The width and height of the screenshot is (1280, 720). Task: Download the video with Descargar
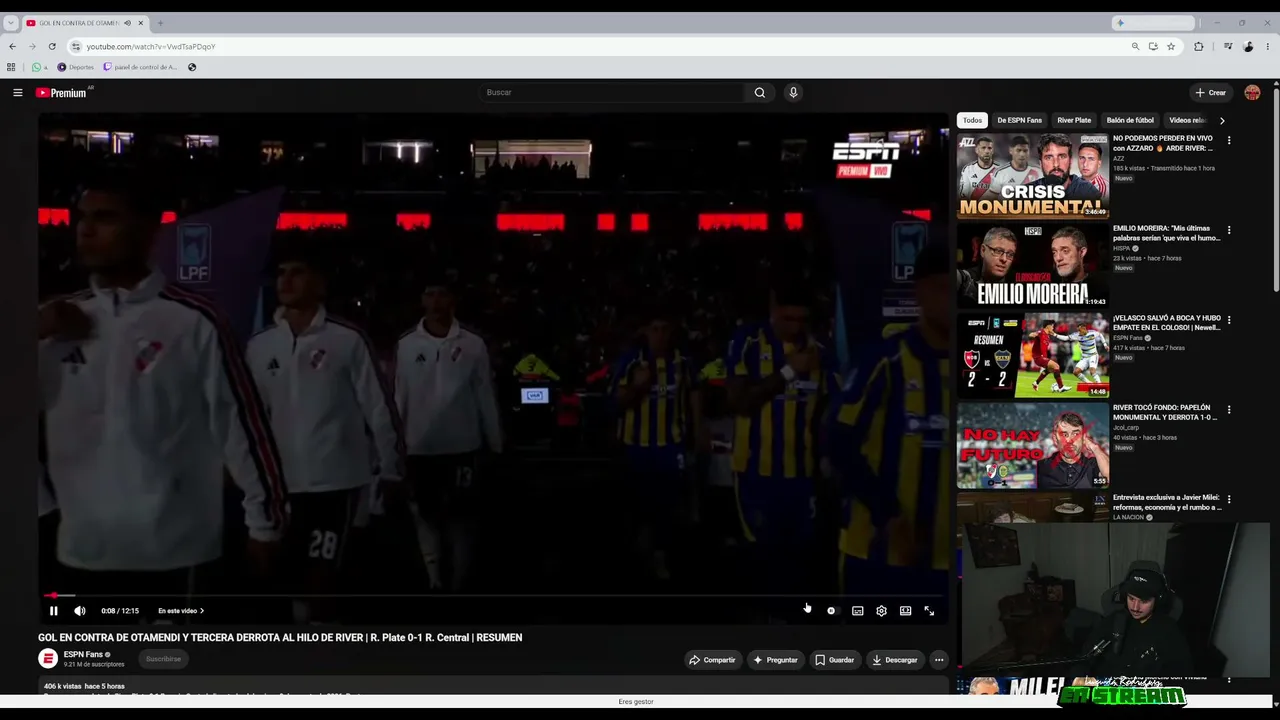tap(895, 660)
